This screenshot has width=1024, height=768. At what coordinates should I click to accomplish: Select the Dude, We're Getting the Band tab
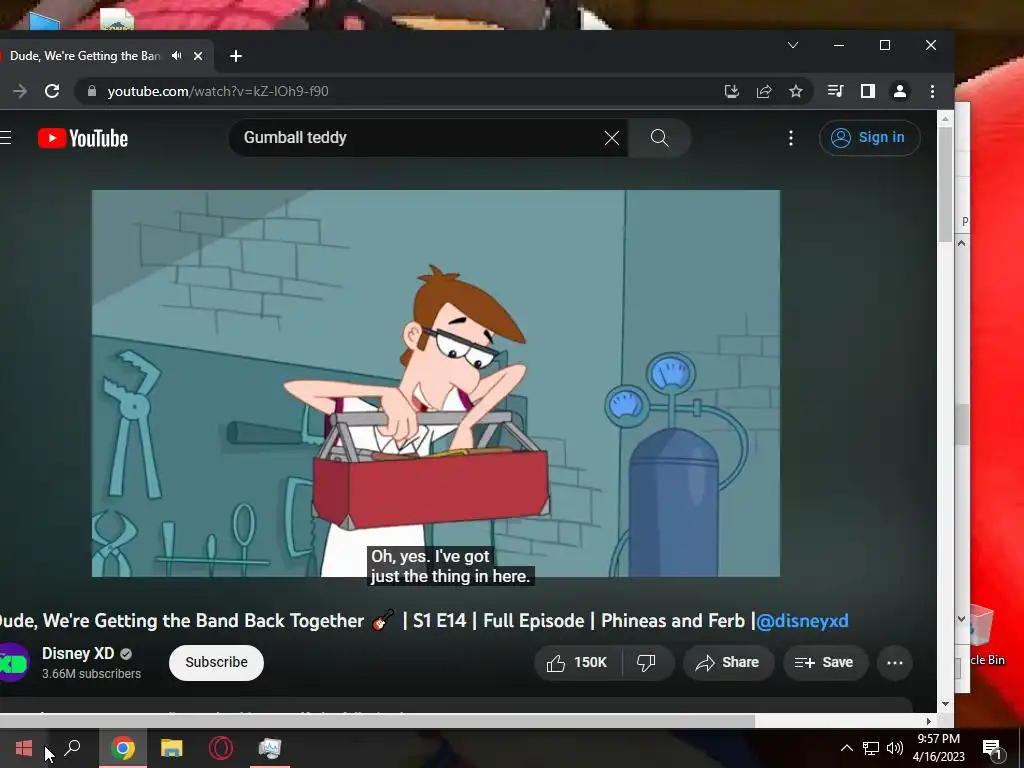pyautogui.click(x=85, y=56)
